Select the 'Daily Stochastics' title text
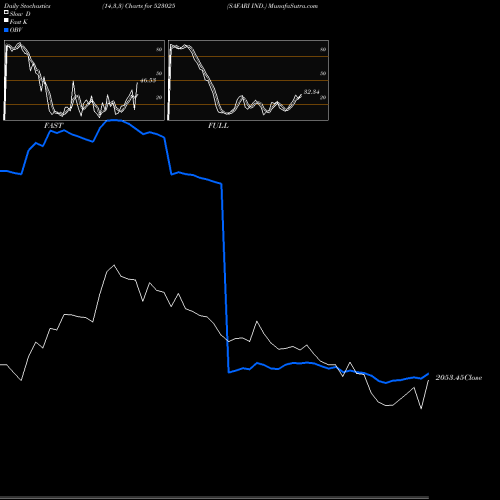This screenshot has width=500, height=500. click(27, 6)
